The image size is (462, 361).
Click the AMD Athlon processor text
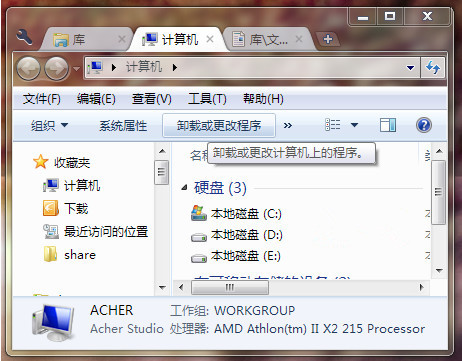(320, 329)
